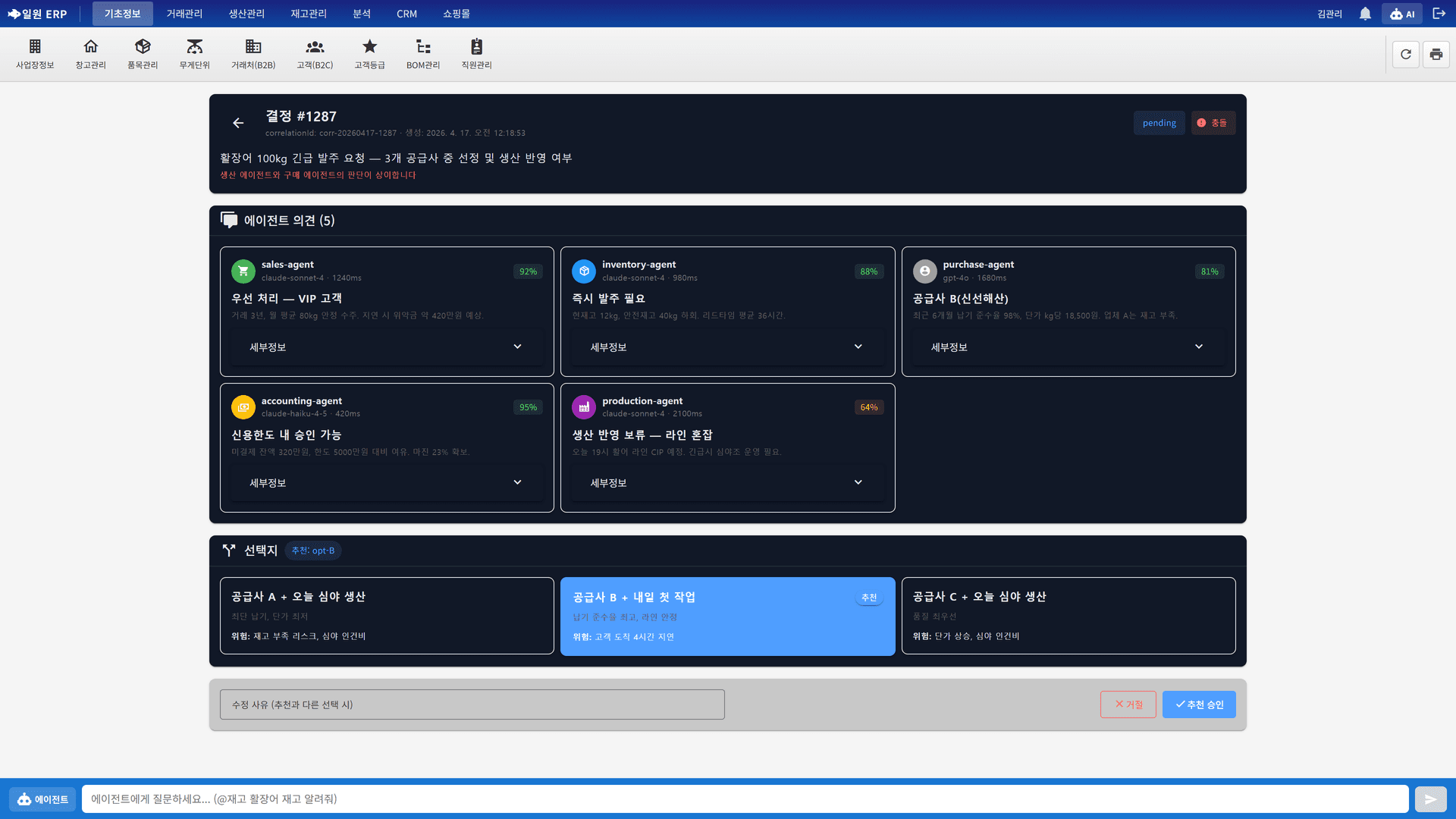Click the 추천 tag on option B

coord(869,598)
